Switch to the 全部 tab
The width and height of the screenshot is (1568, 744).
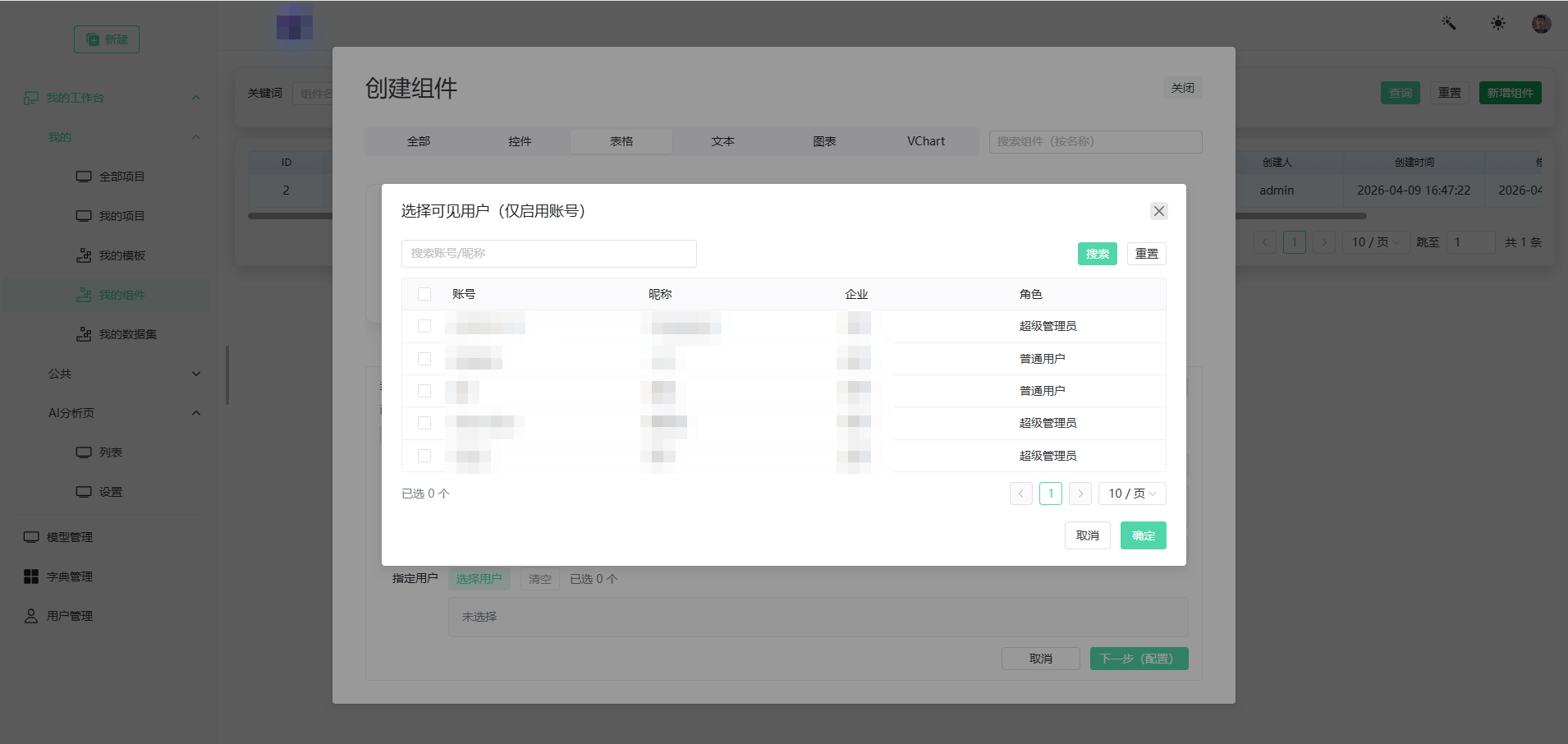pos(419,141)
